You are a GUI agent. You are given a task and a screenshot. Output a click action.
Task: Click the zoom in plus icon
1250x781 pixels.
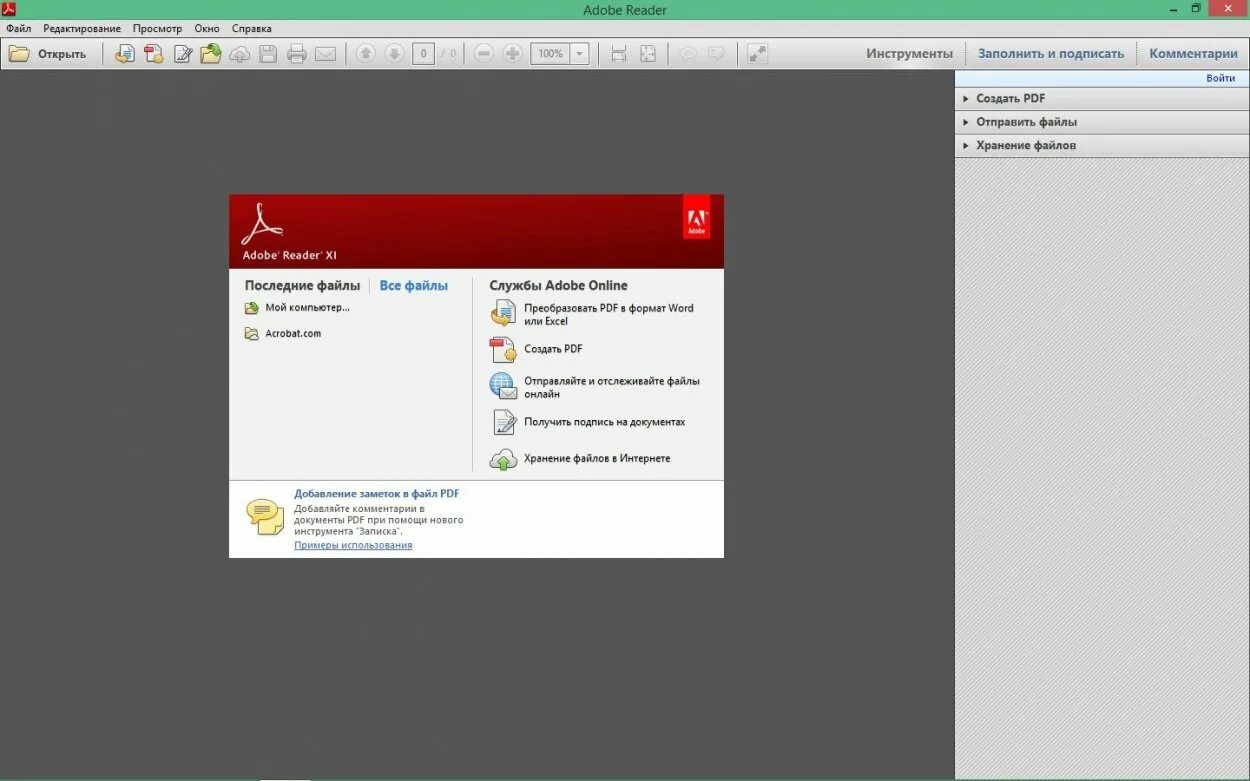(512, 54)
